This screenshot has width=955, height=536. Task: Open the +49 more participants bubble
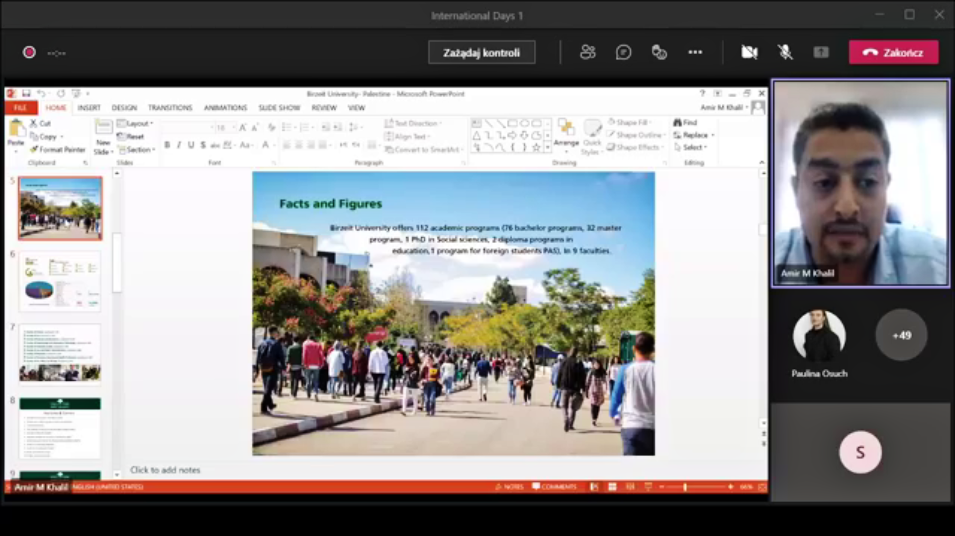(x=901, y=335)
